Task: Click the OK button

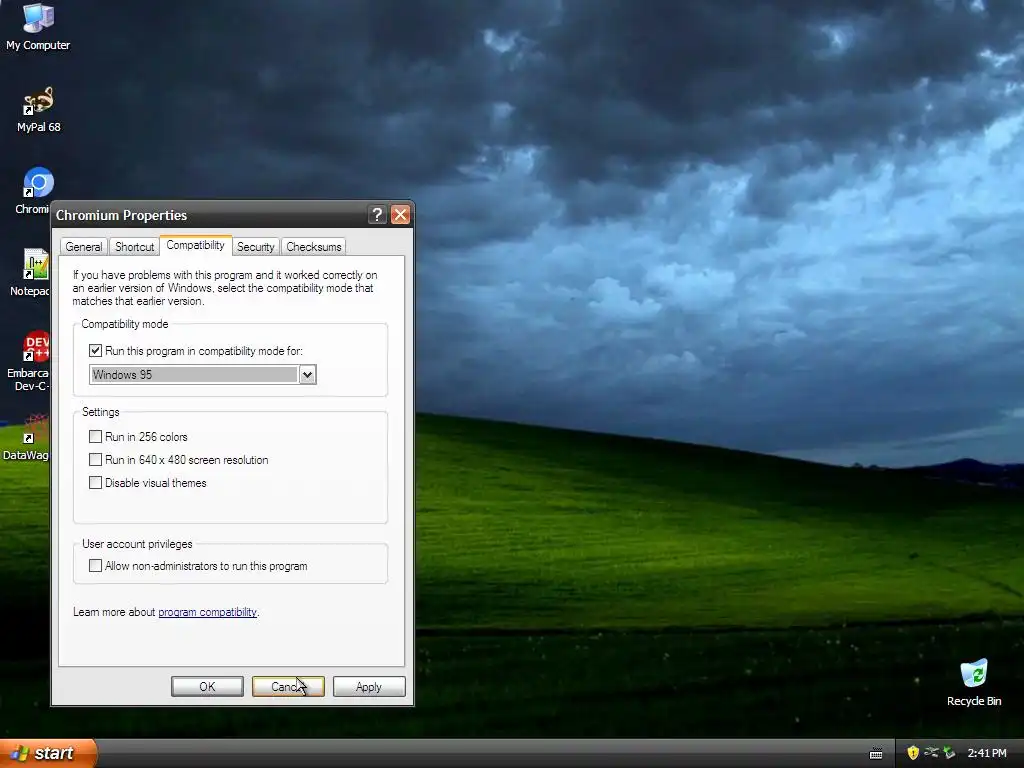Action: 207,686
